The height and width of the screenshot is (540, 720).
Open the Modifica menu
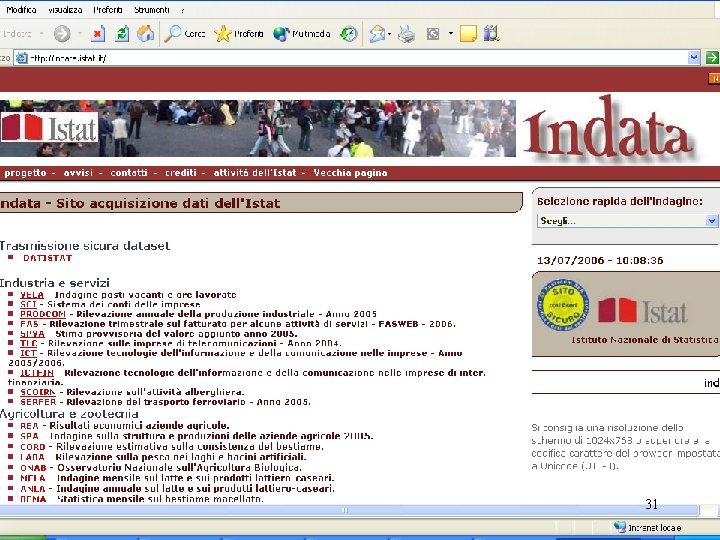coord(21,10)
